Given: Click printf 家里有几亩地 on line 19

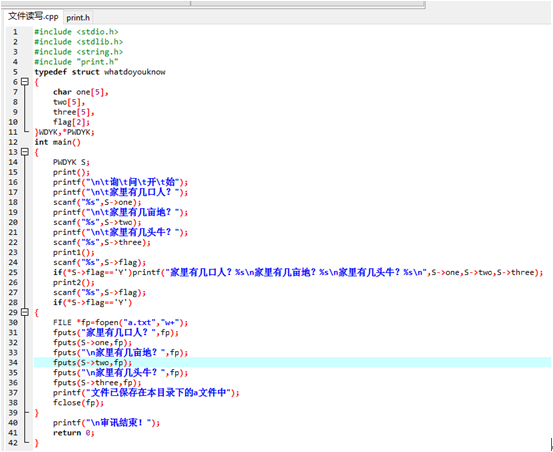Looking at the screenshot, I should click(x=121, y=212).
